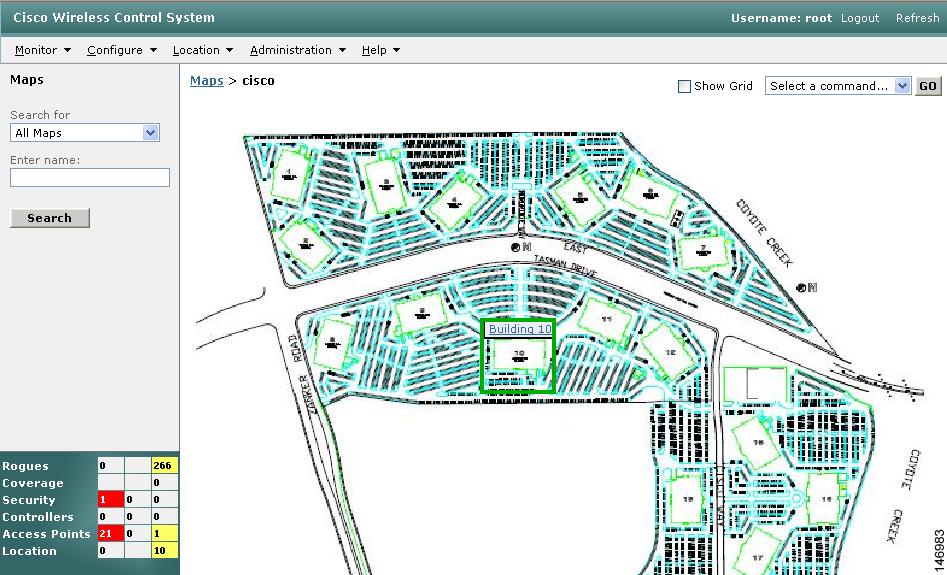The image size is (947, 575).
Task: Click the Configure menu dropdown arrow
Action: [x=153, y=50]
